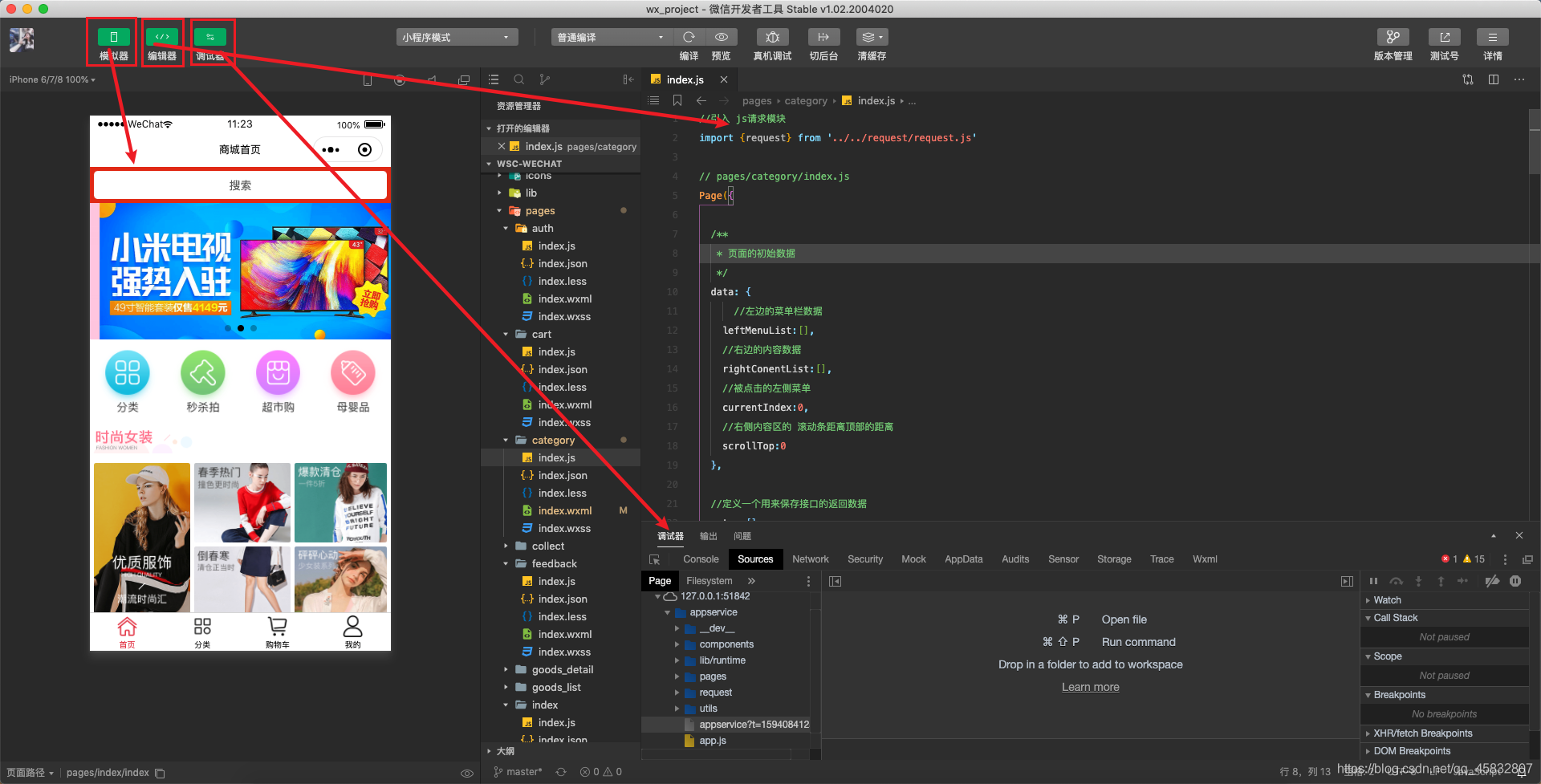The height and width of the screenshot is (784, 1541).
Task: Collapse the open editors section
Action: click(x=489, y=128)
